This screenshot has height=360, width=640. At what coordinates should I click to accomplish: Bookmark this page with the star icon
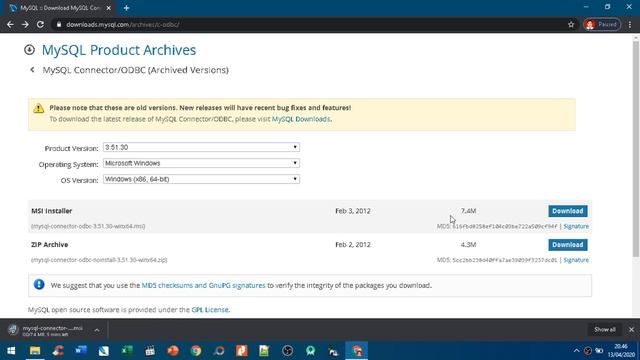point(571,24)
